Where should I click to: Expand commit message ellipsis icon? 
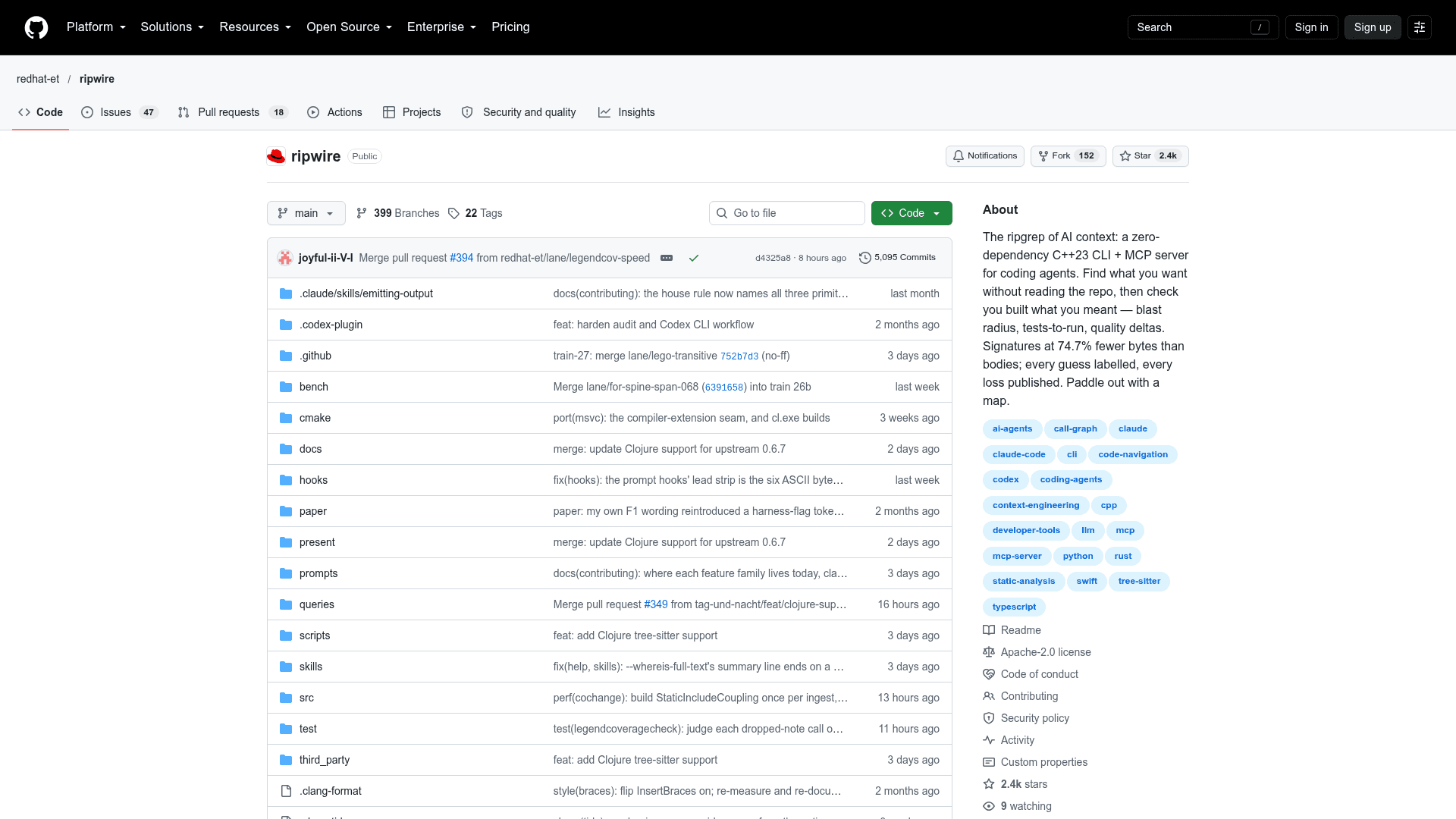point(667,258)
